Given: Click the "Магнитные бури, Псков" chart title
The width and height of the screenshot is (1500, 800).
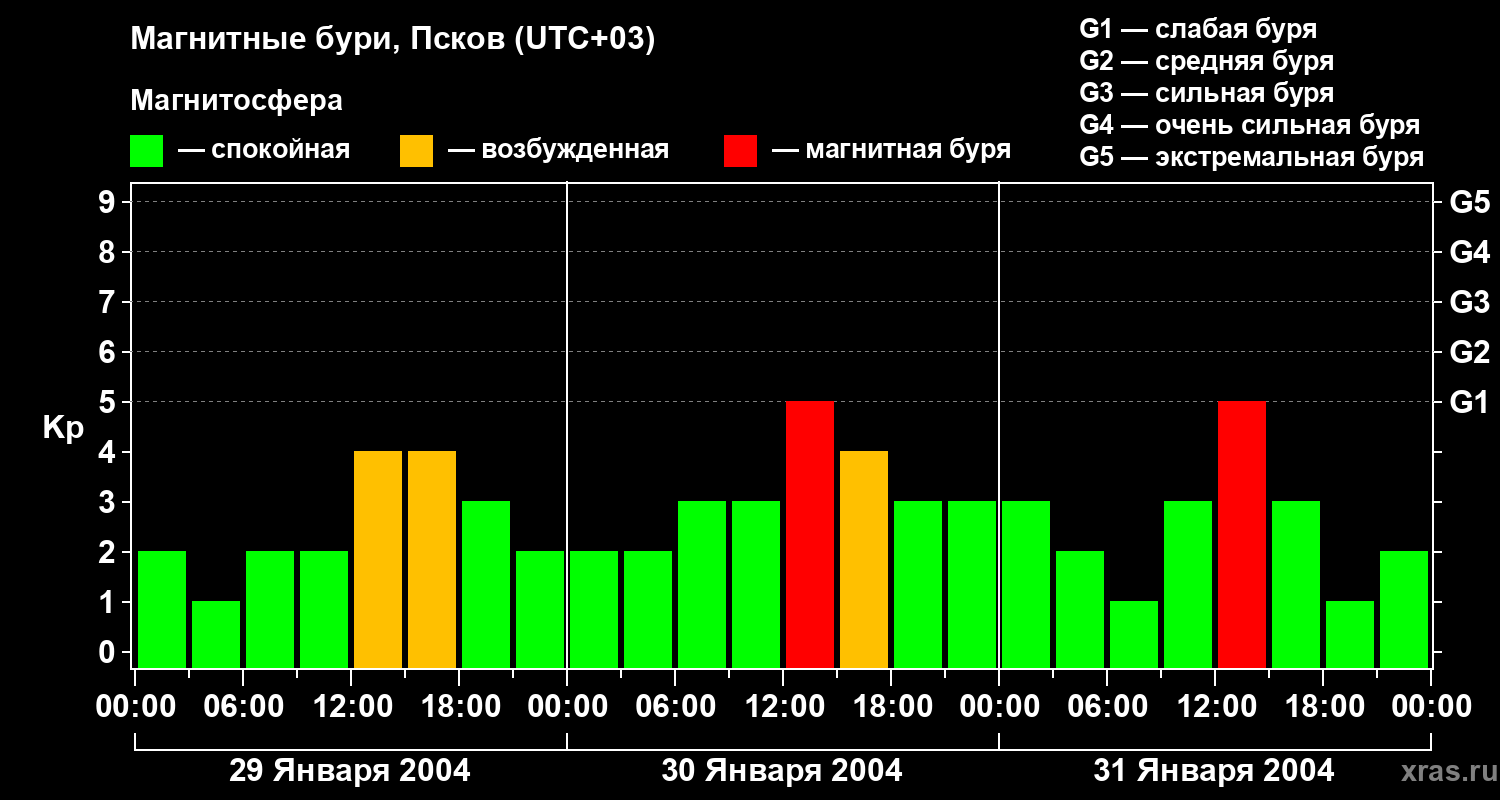Looking at the screenshot, I should click(x=392, y=40).
